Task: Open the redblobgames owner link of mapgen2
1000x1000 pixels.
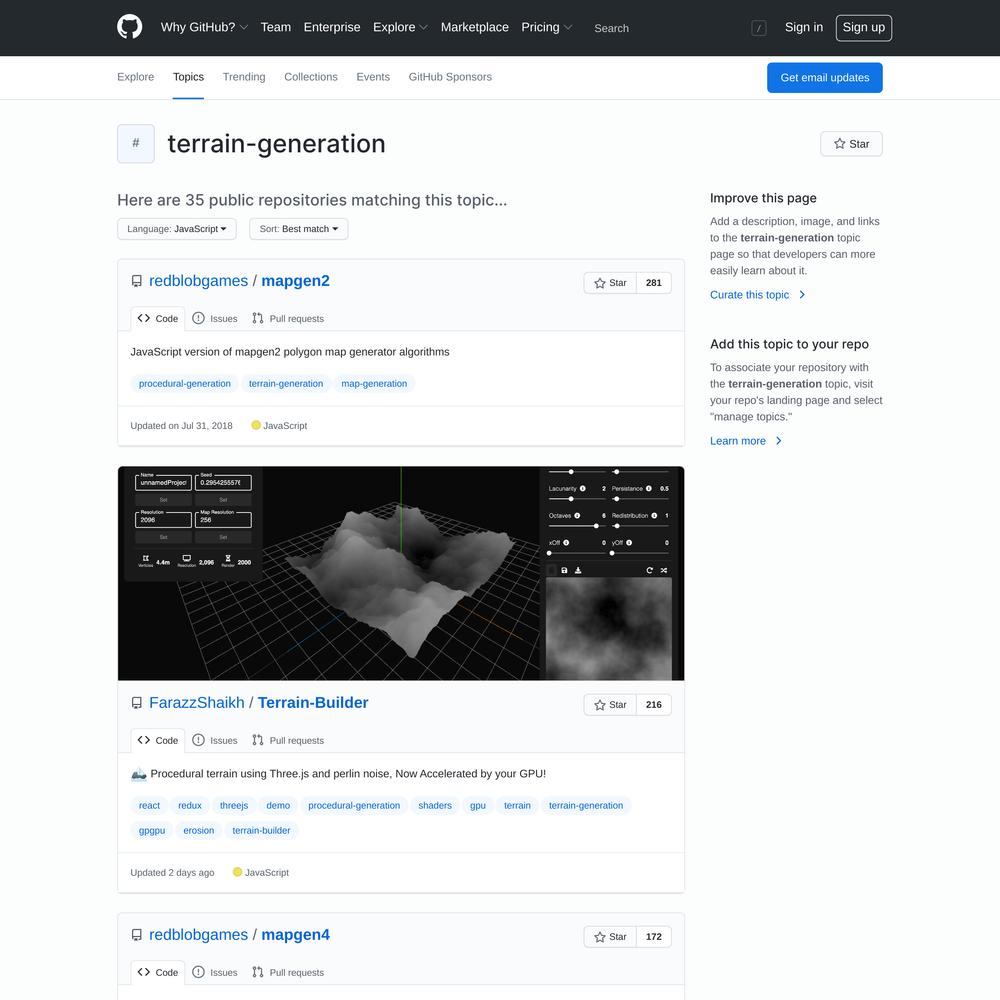Action: [x=198, y=281]
